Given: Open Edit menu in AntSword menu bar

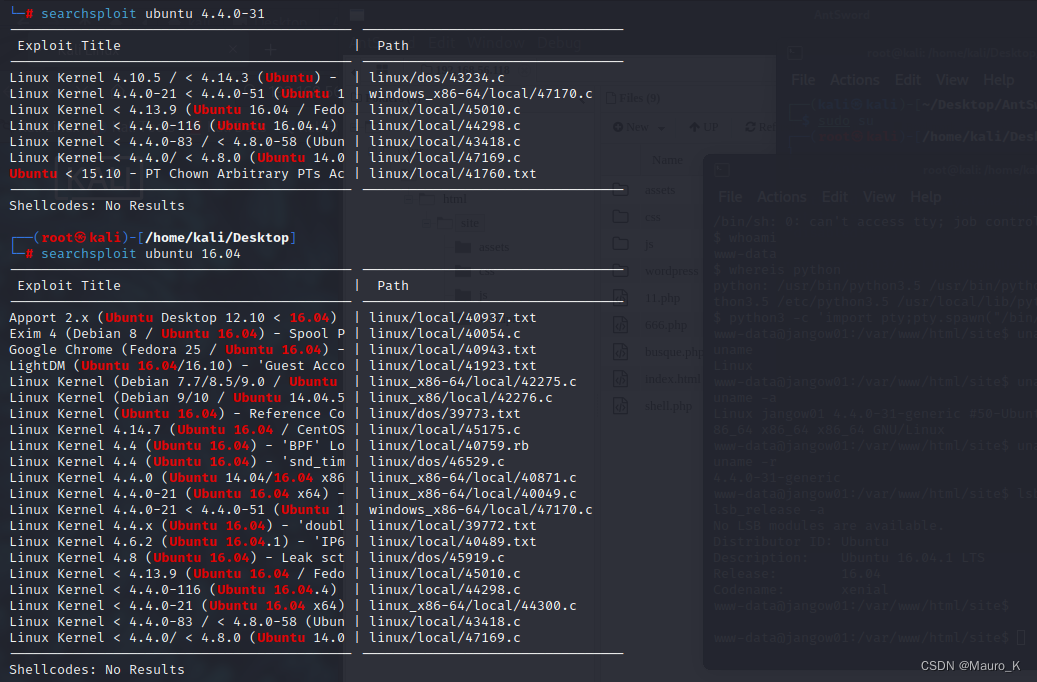Looking at the screenshot, I should pyautogui.click(x=442, y=43).
